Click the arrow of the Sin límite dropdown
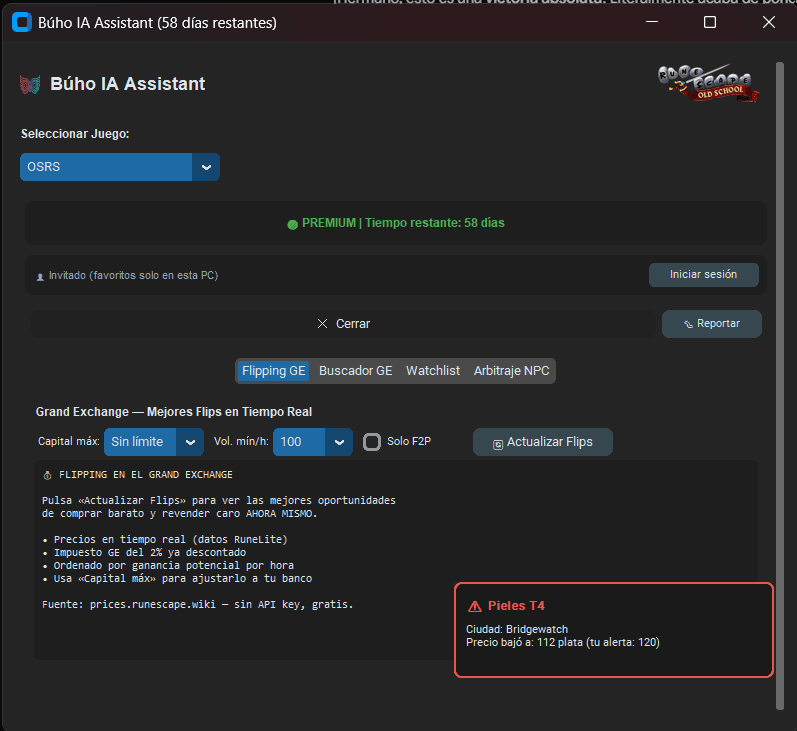The height and width of the screenshot is (731, 797). pos(190,442)
